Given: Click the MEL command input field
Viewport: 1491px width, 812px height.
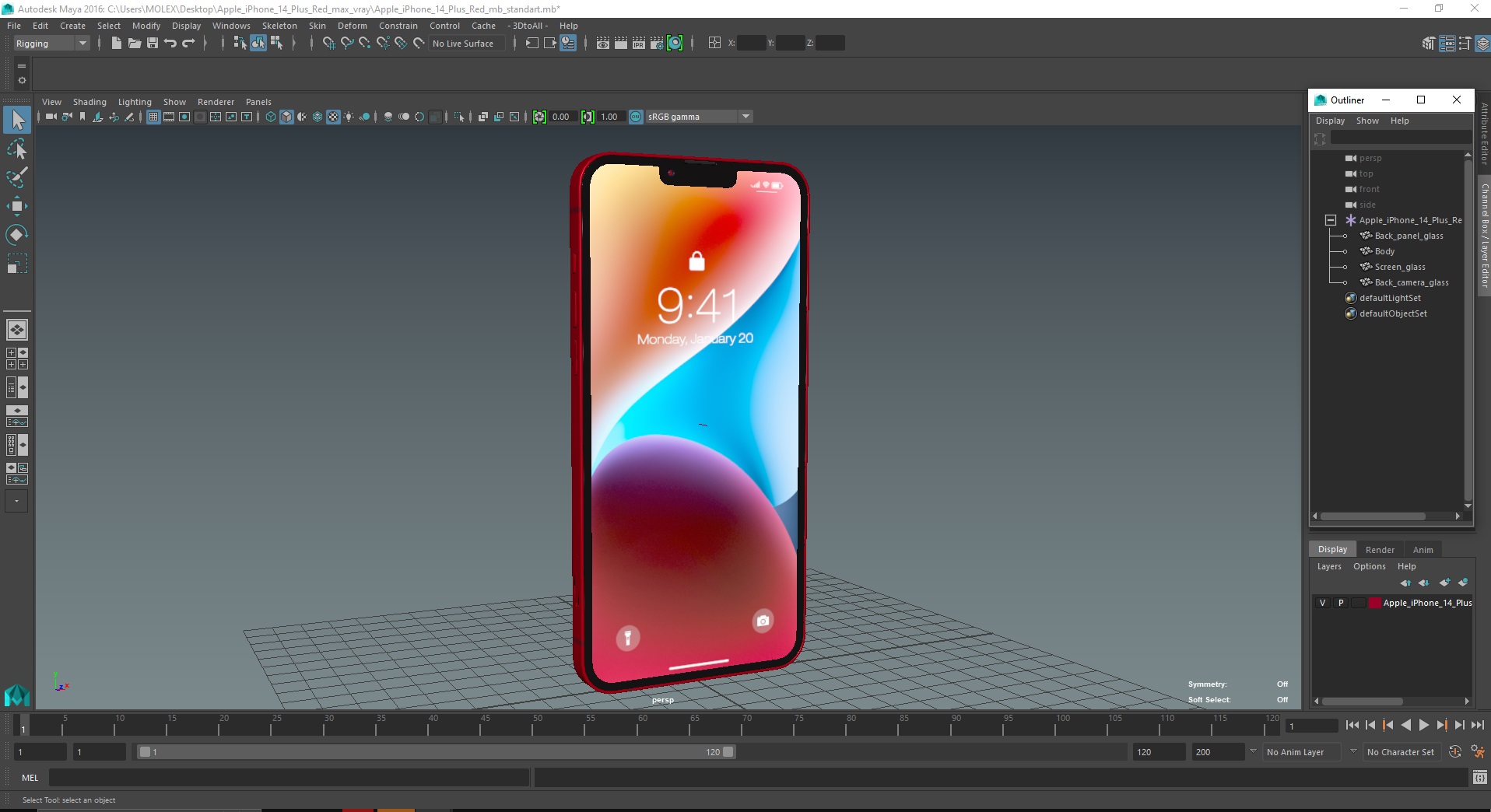Looking at the screenshot, I should (x=289, y=778).
